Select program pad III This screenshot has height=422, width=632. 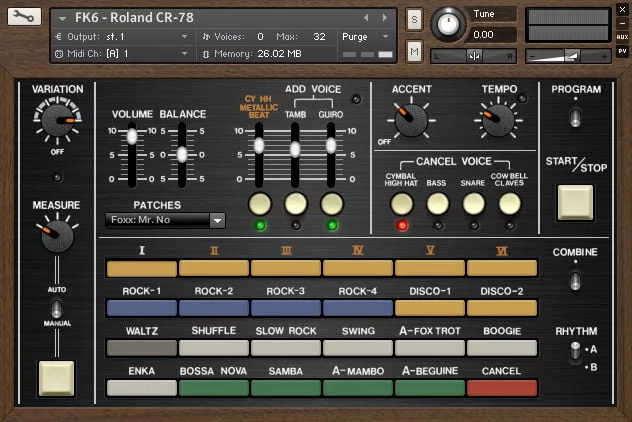[286, 268]
